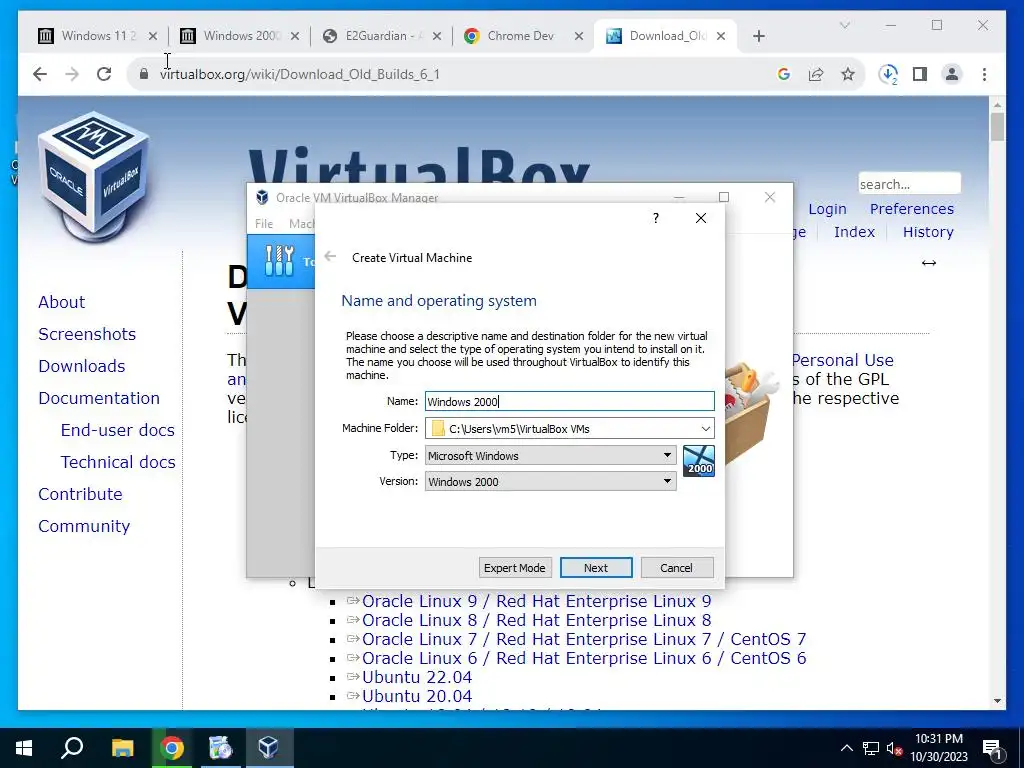This screenshot has height=768, width=1024.
Task: Click the wizard back arrow
Action: pos(330,257)
